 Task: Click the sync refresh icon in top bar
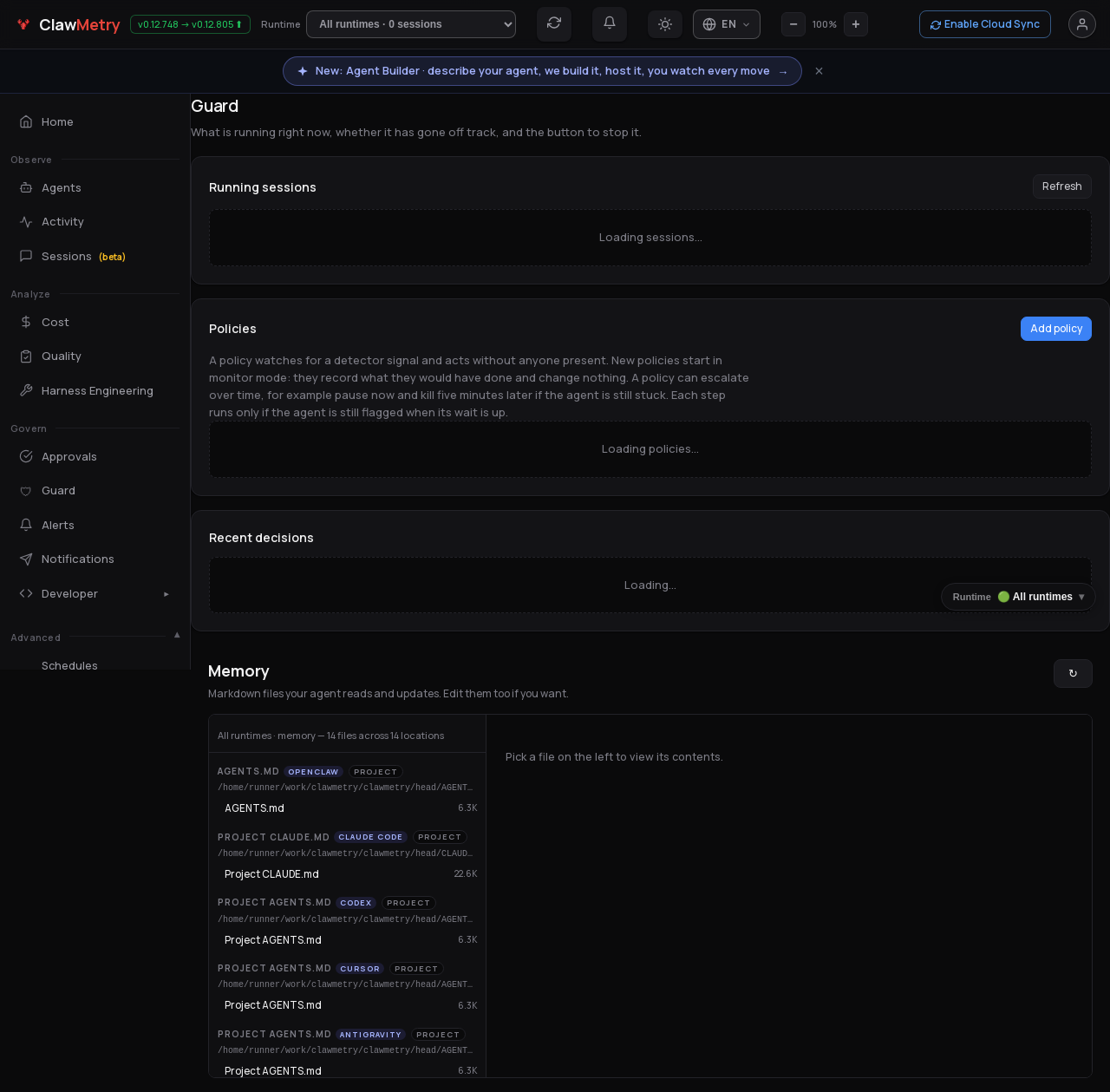554,24
